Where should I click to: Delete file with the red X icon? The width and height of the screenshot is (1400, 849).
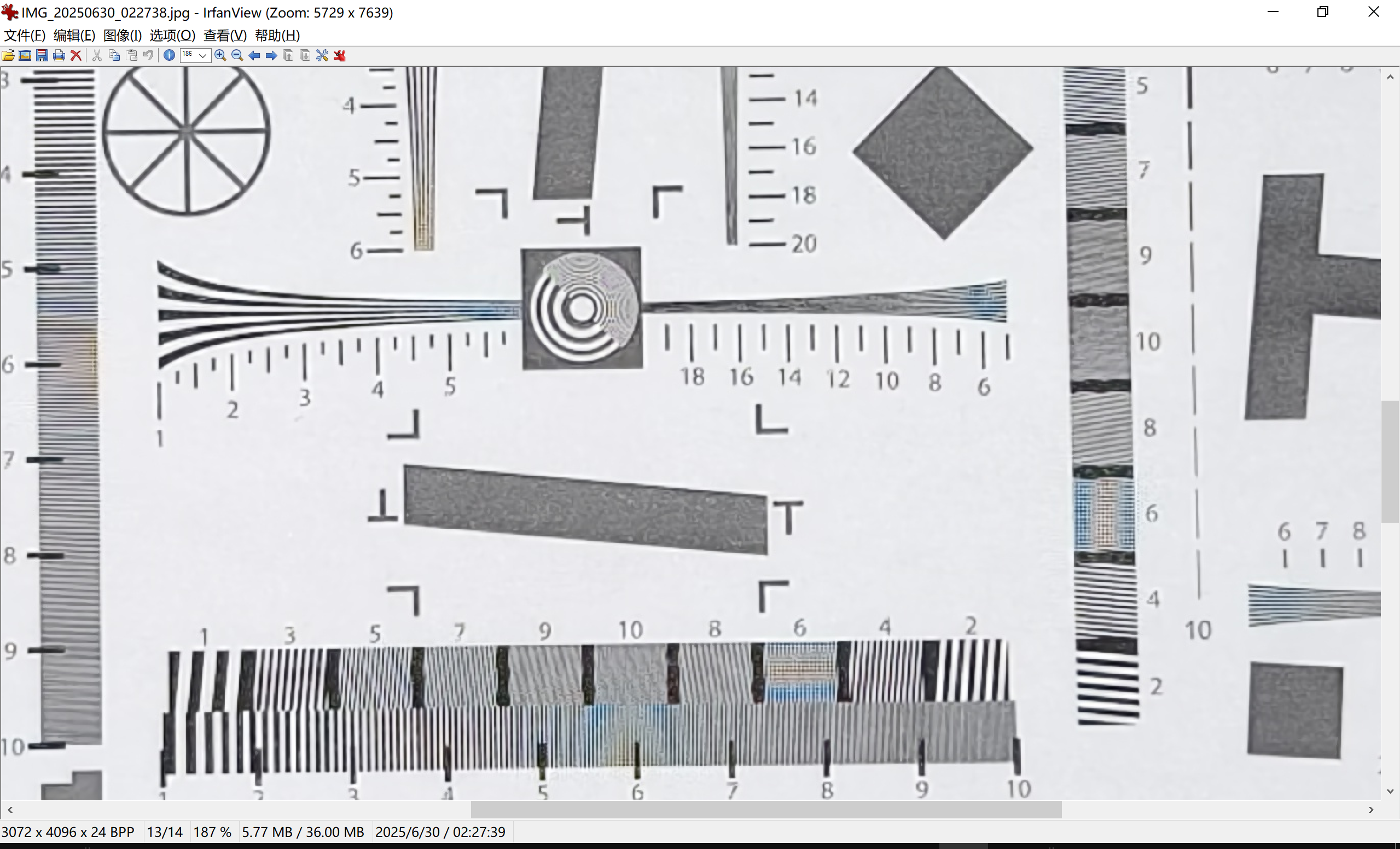coord(75,56)
